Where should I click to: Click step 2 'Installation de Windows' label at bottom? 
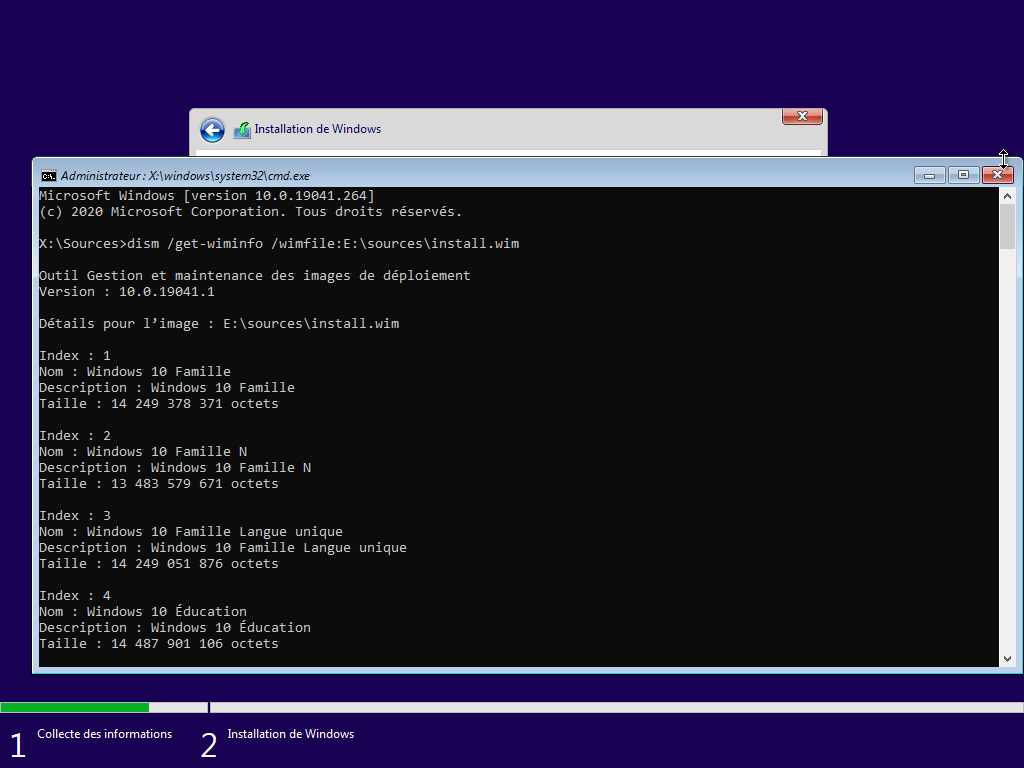tap(291, 734)
